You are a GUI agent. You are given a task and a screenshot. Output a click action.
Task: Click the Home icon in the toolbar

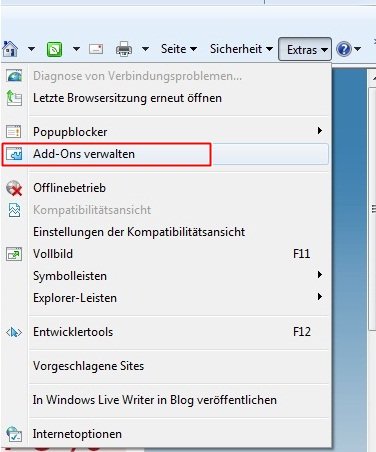click(x=10, y=49)
